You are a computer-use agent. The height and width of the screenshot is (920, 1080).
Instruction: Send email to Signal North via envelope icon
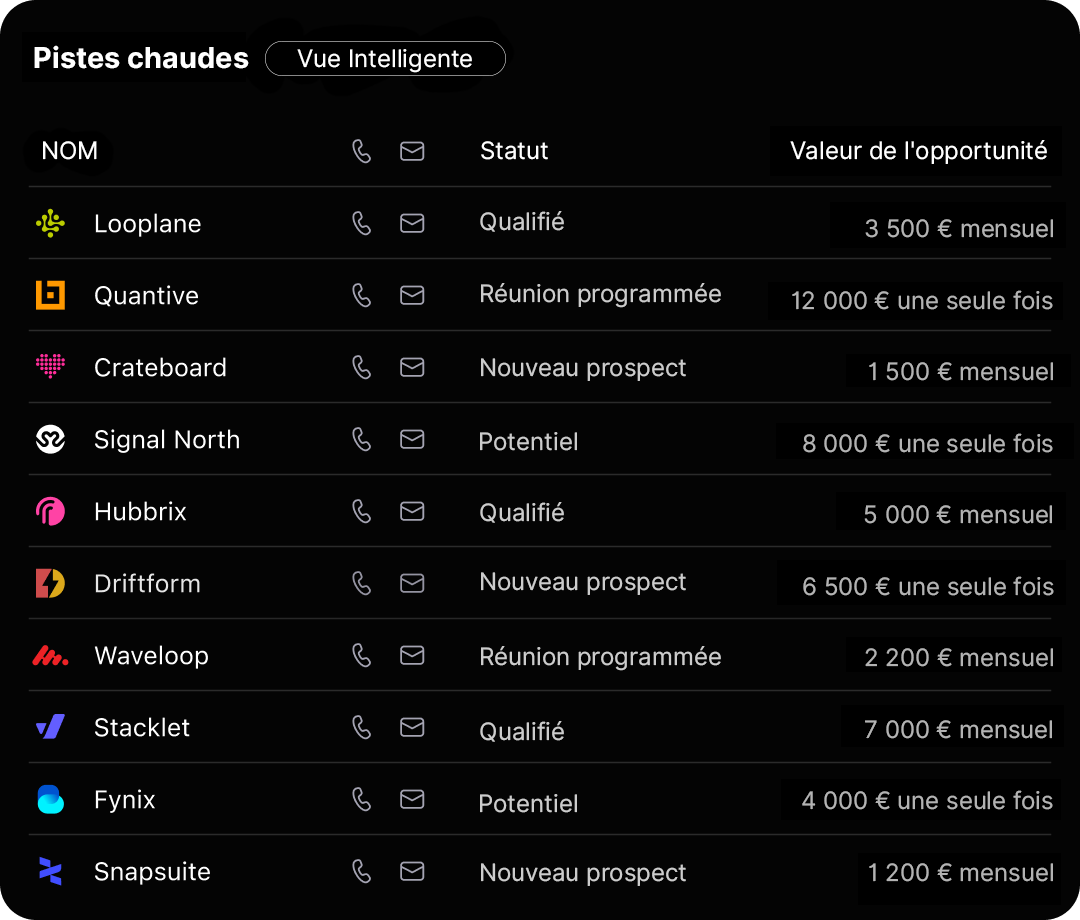[x=412, y=439]
